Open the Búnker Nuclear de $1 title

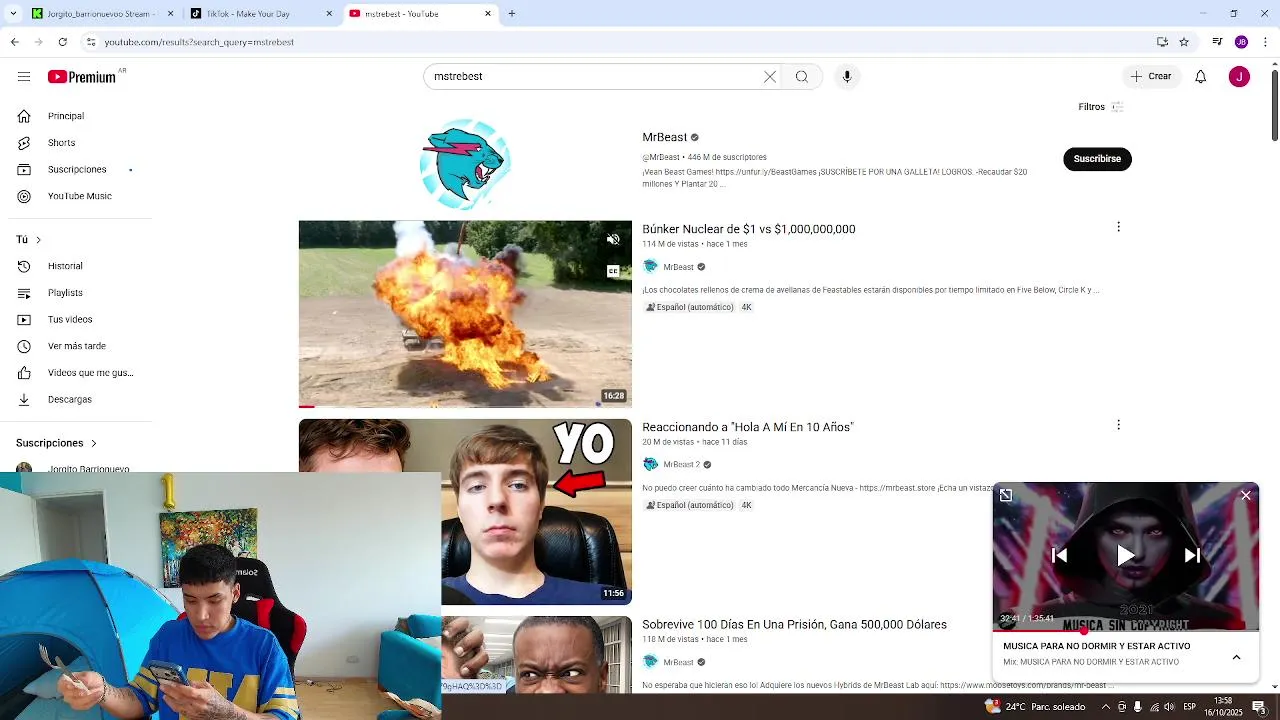tap(749, 229)
